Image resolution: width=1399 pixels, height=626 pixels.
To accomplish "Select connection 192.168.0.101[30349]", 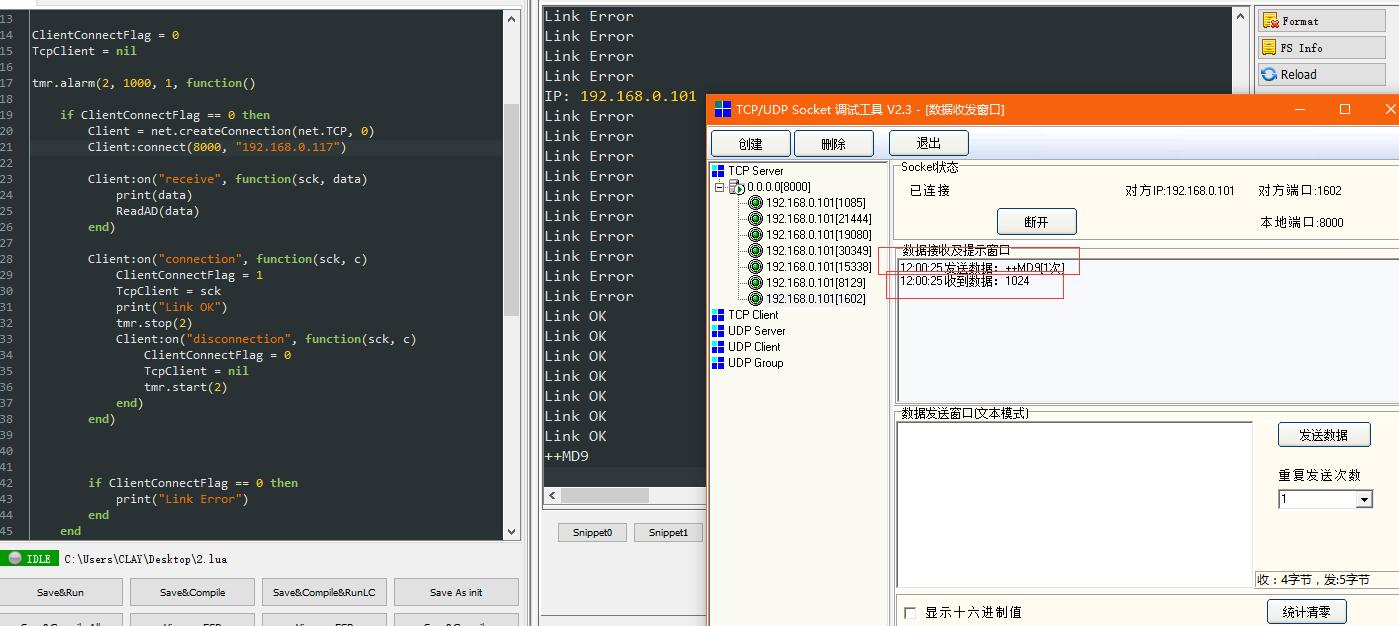I will 818,251.
